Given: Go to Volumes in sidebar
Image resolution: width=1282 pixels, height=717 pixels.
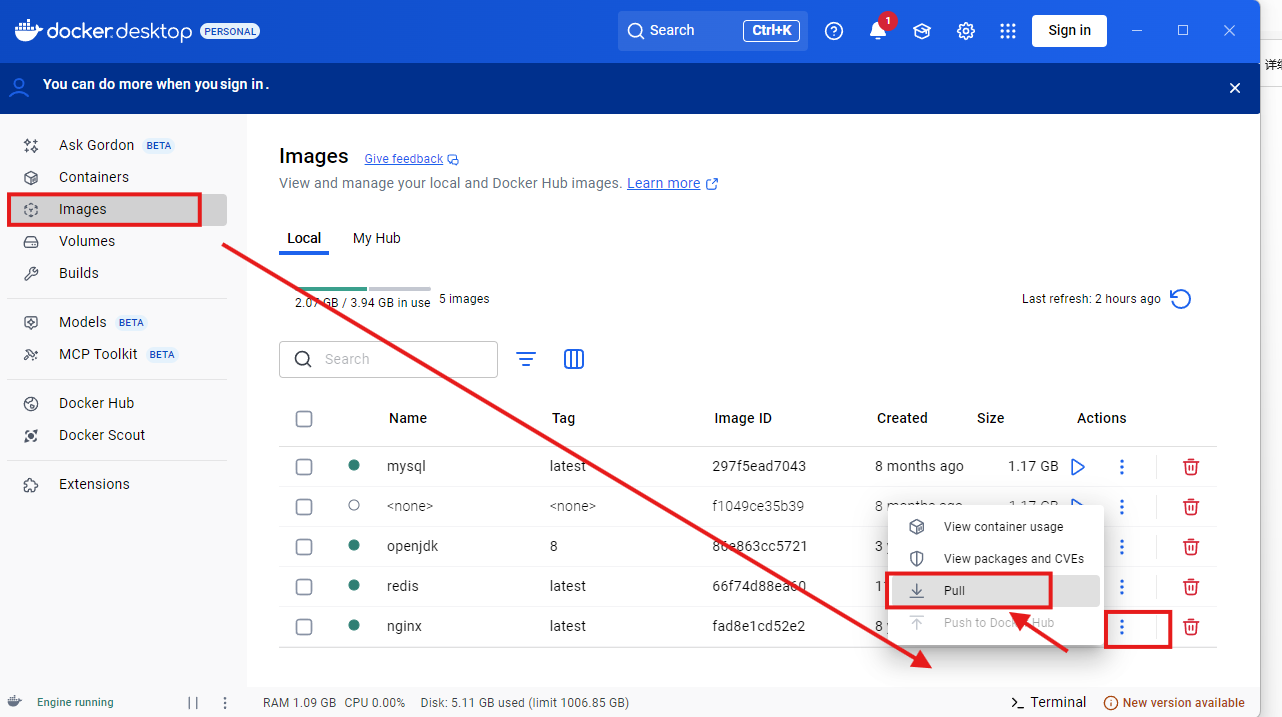Looking at the screenshot, I should [x=117, y=241].
